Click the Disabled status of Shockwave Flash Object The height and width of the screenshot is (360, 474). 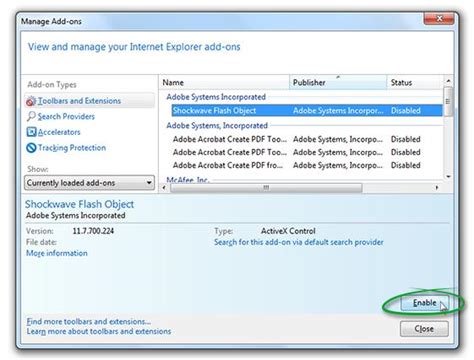(x=406, y=110)
